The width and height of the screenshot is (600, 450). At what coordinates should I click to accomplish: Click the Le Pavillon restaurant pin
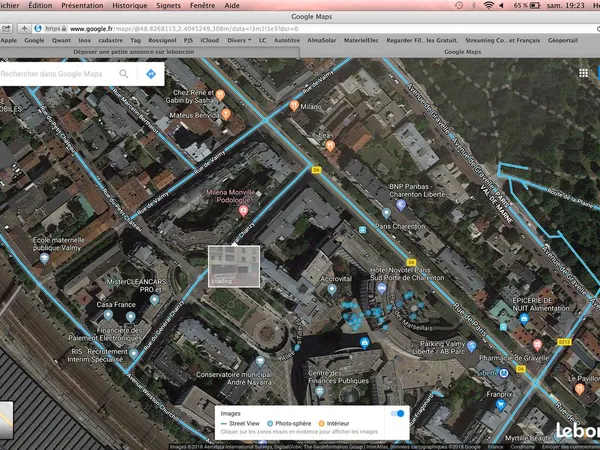(x=579, y=389)
